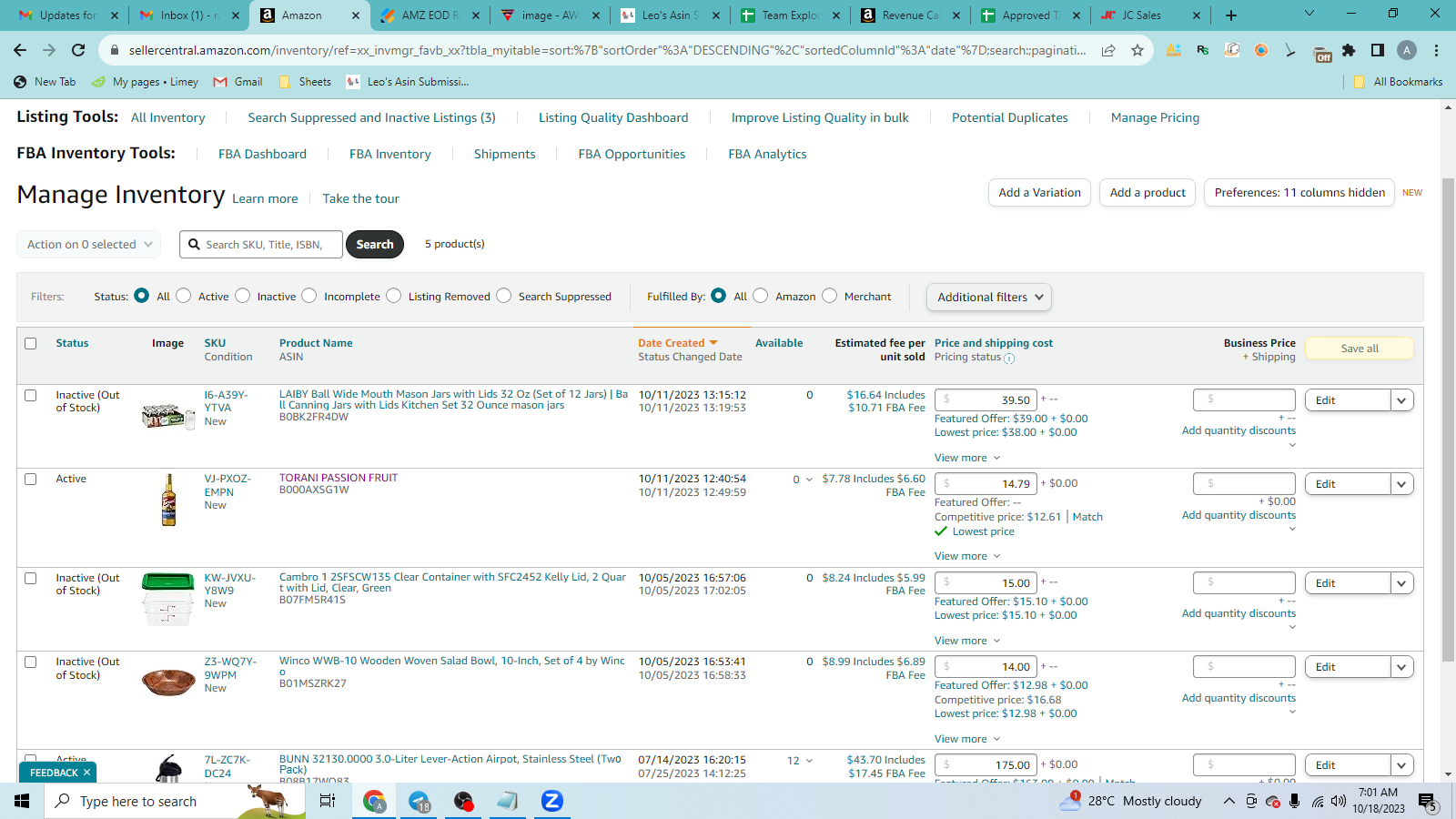Open the Action on 0 selected dropdown

point(89,244)
